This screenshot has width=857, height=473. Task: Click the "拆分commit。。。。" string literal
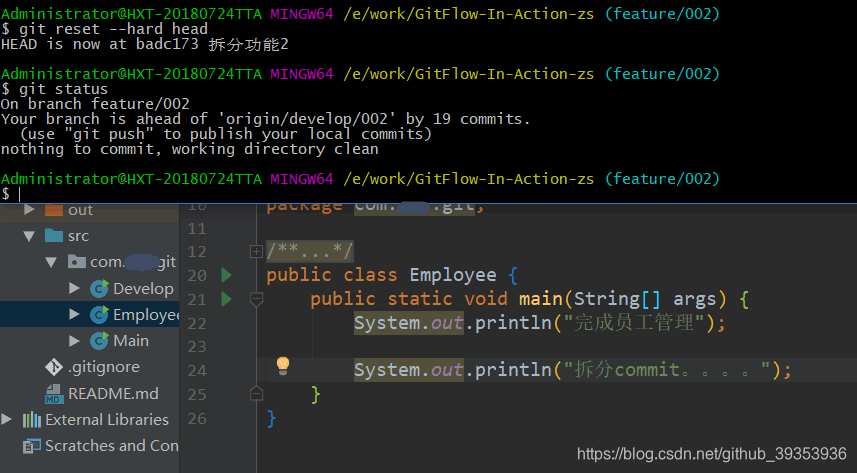pos(667,370)
